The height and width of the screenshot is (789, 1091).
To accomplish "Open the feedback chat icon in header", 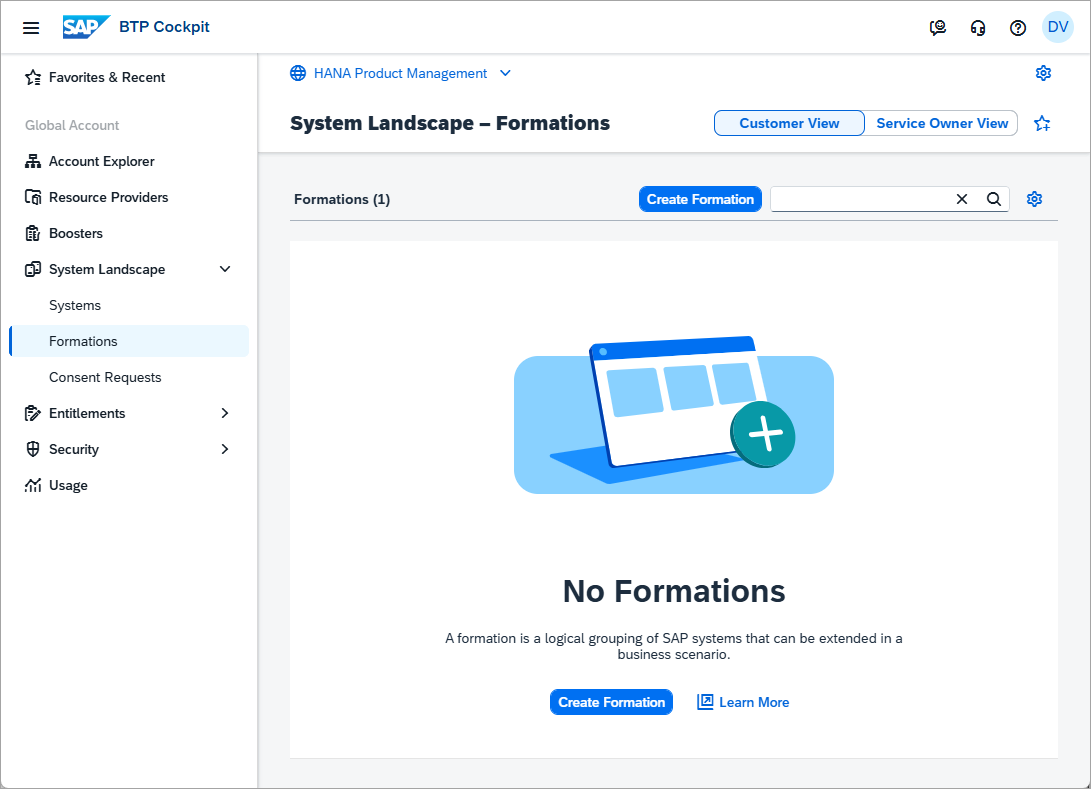I will coord(938,28).
